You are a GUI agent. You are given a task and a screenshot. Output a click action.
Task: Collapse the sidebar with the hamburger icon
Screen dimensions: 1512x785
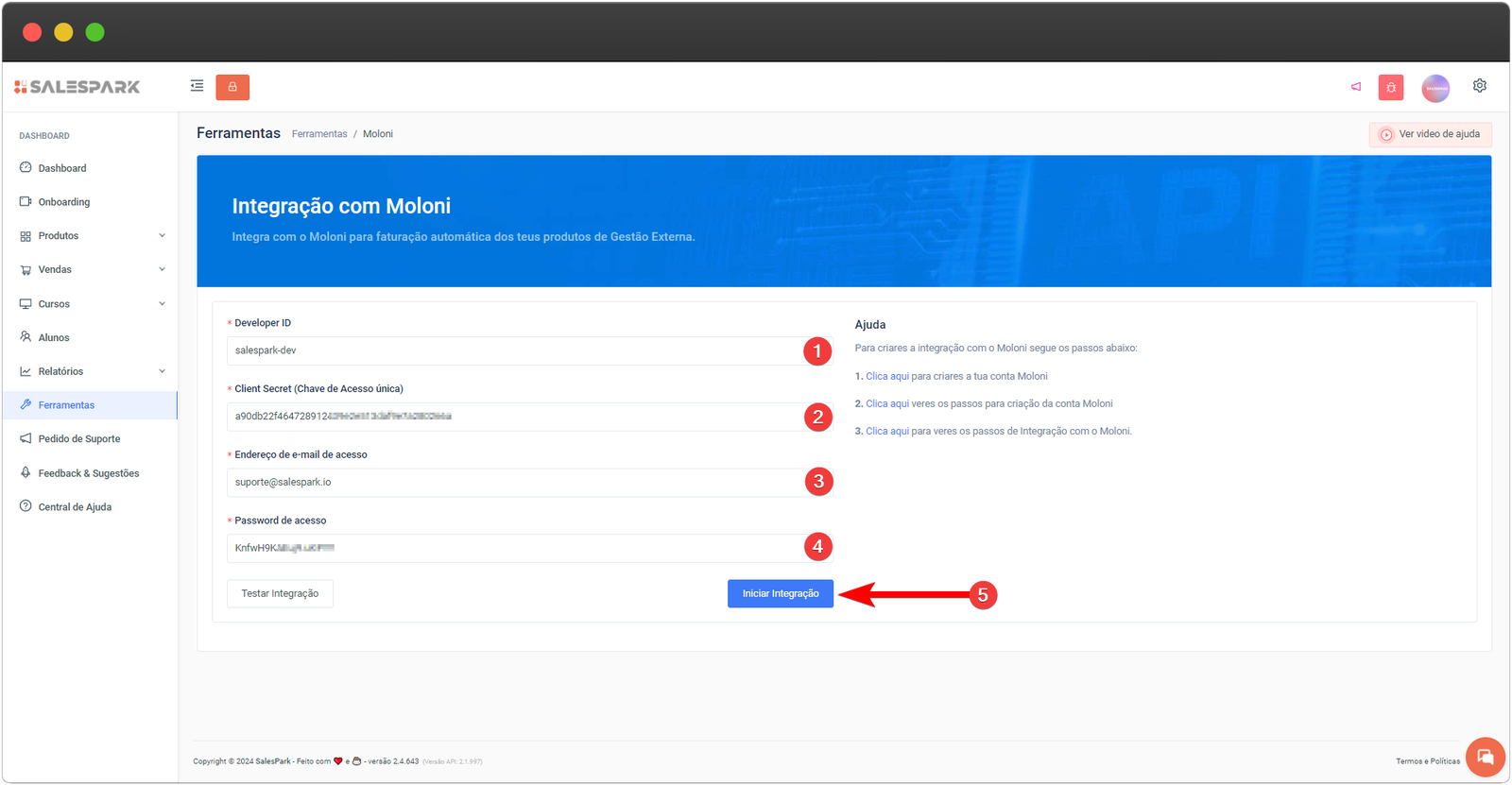click(197, 86)
